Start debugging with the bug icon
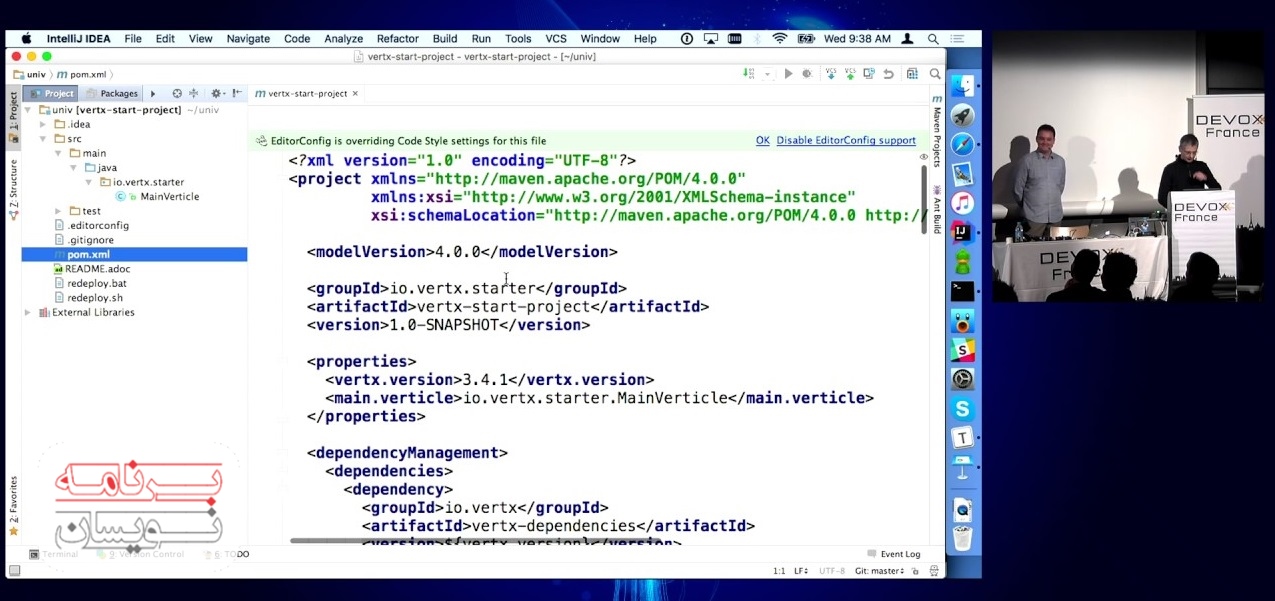The height and width of the screenshot is (601, 1275). pos(807,74)
